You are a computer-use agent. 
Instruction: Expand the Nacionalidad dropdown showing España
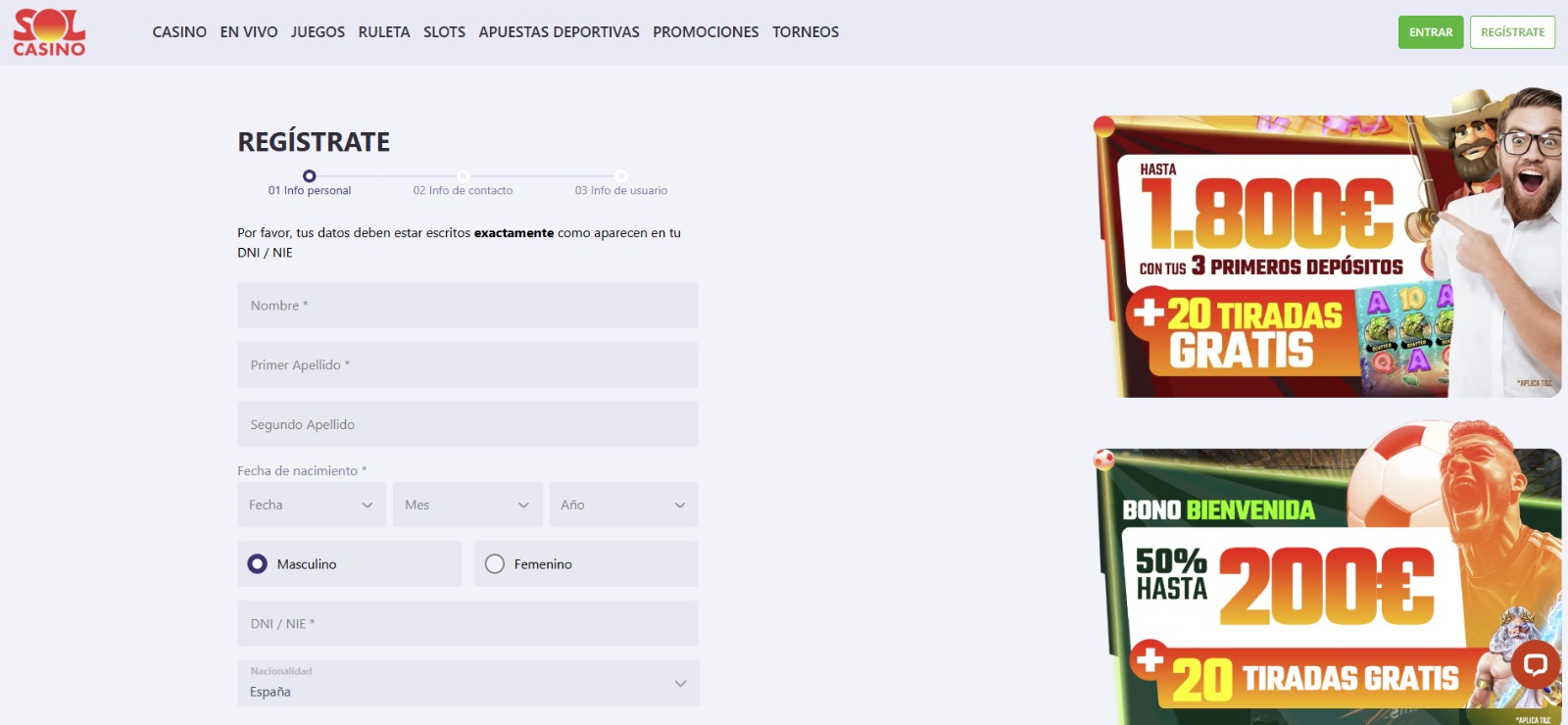(x=467, y=683)
